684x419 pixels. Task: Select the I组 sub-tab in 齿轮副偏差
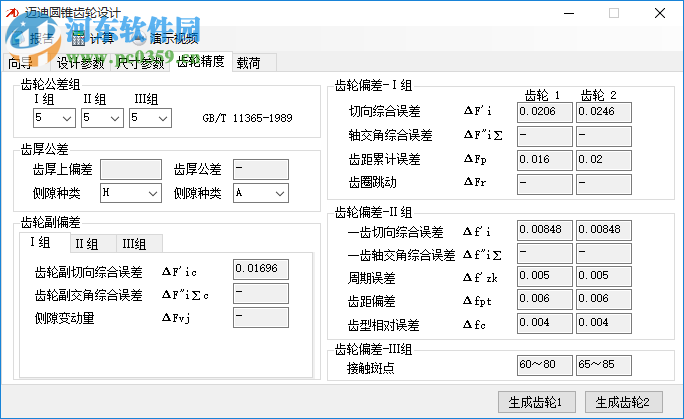pos(44,242)
